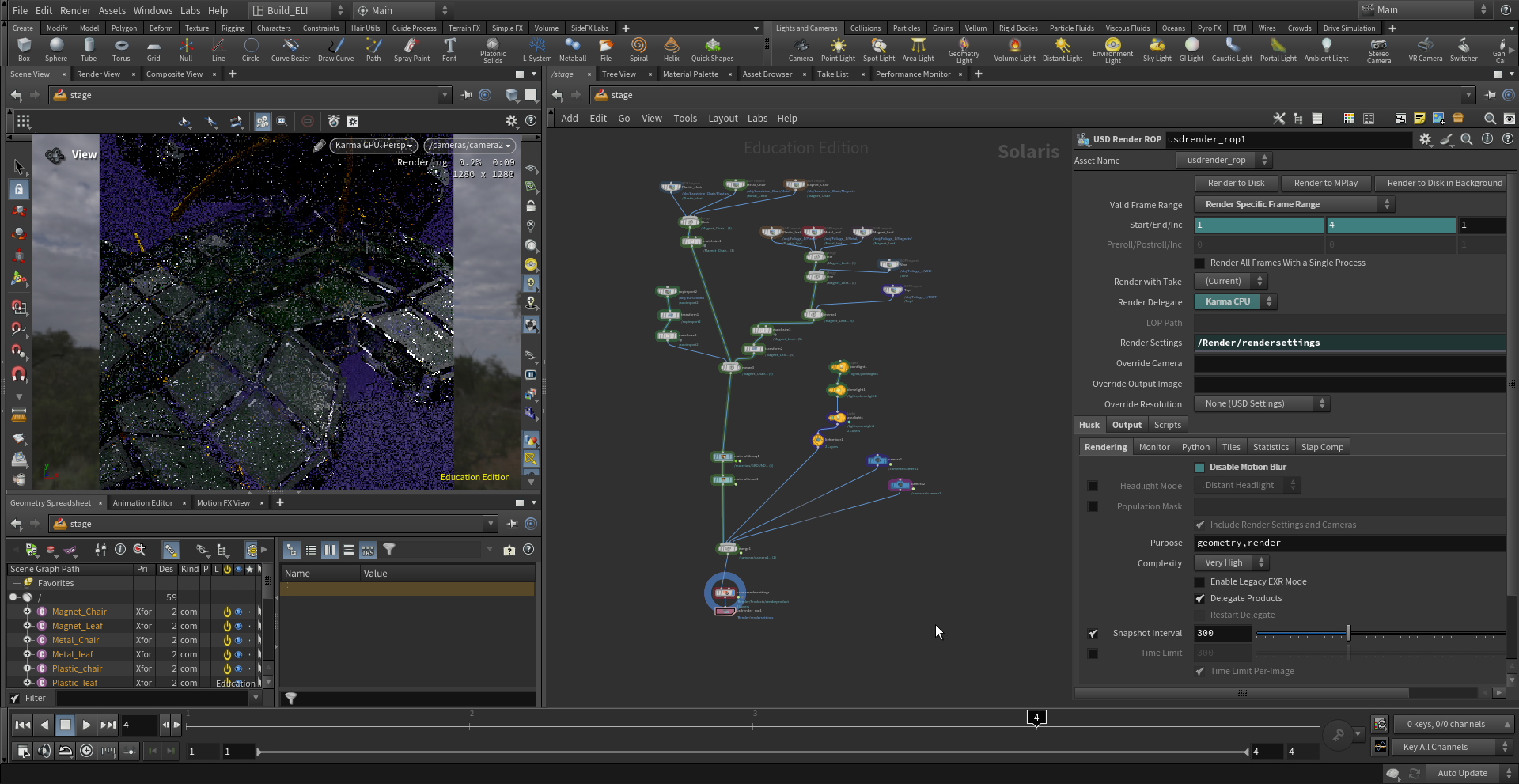The width and height of the screenshot is (1519, 784).
Task: Click the usdrender_rop1 node in network
Action: pos(725,611)
